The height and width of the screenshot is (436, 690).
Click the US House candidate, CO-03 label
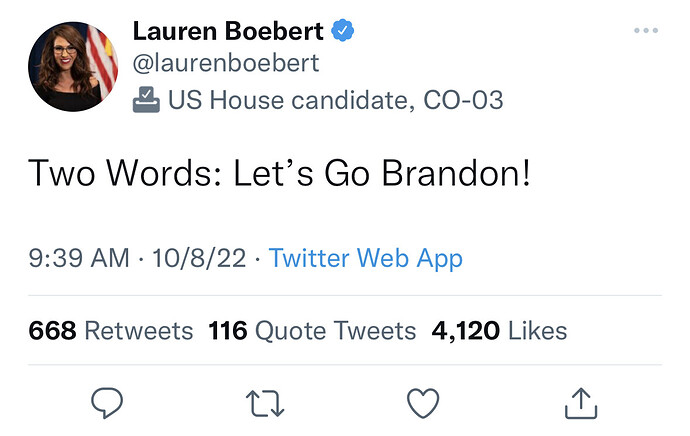pos(335,100)
